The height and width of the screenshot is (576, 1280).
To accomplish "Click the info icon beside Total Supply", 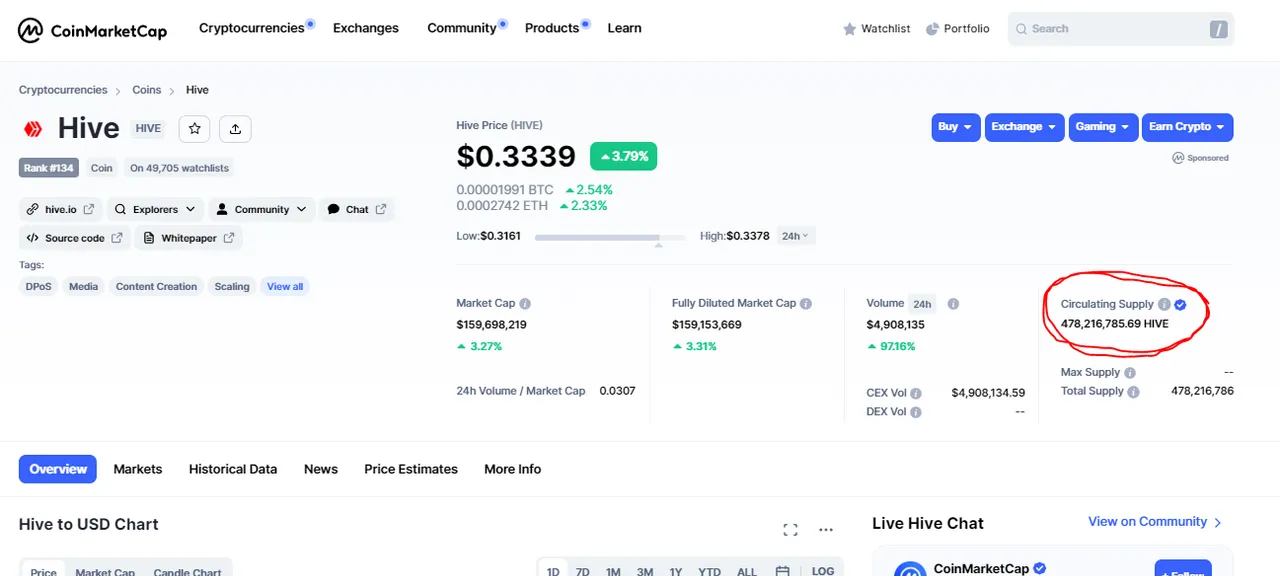I will click(x=1134, y=392).
